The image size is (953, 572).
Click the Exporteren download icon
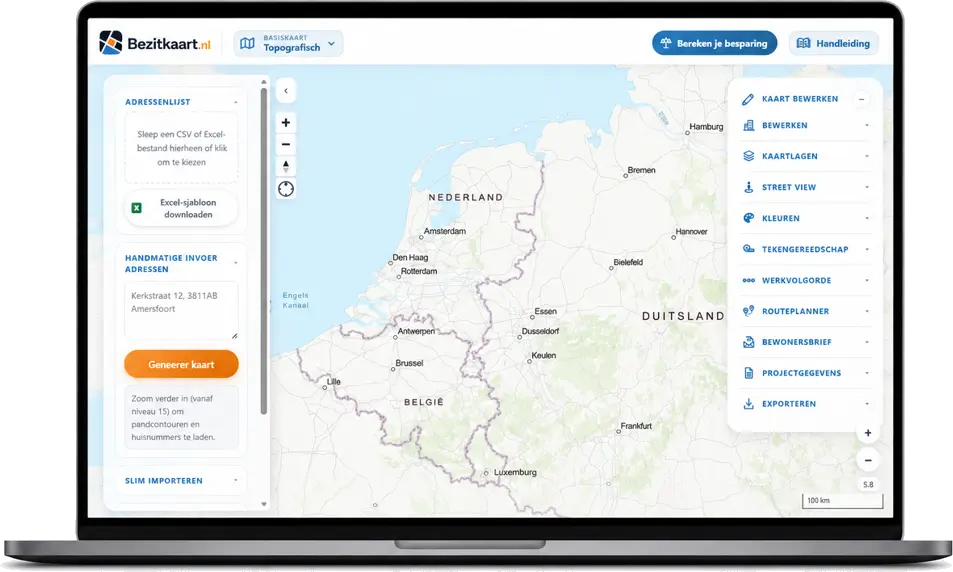point(749,404)
